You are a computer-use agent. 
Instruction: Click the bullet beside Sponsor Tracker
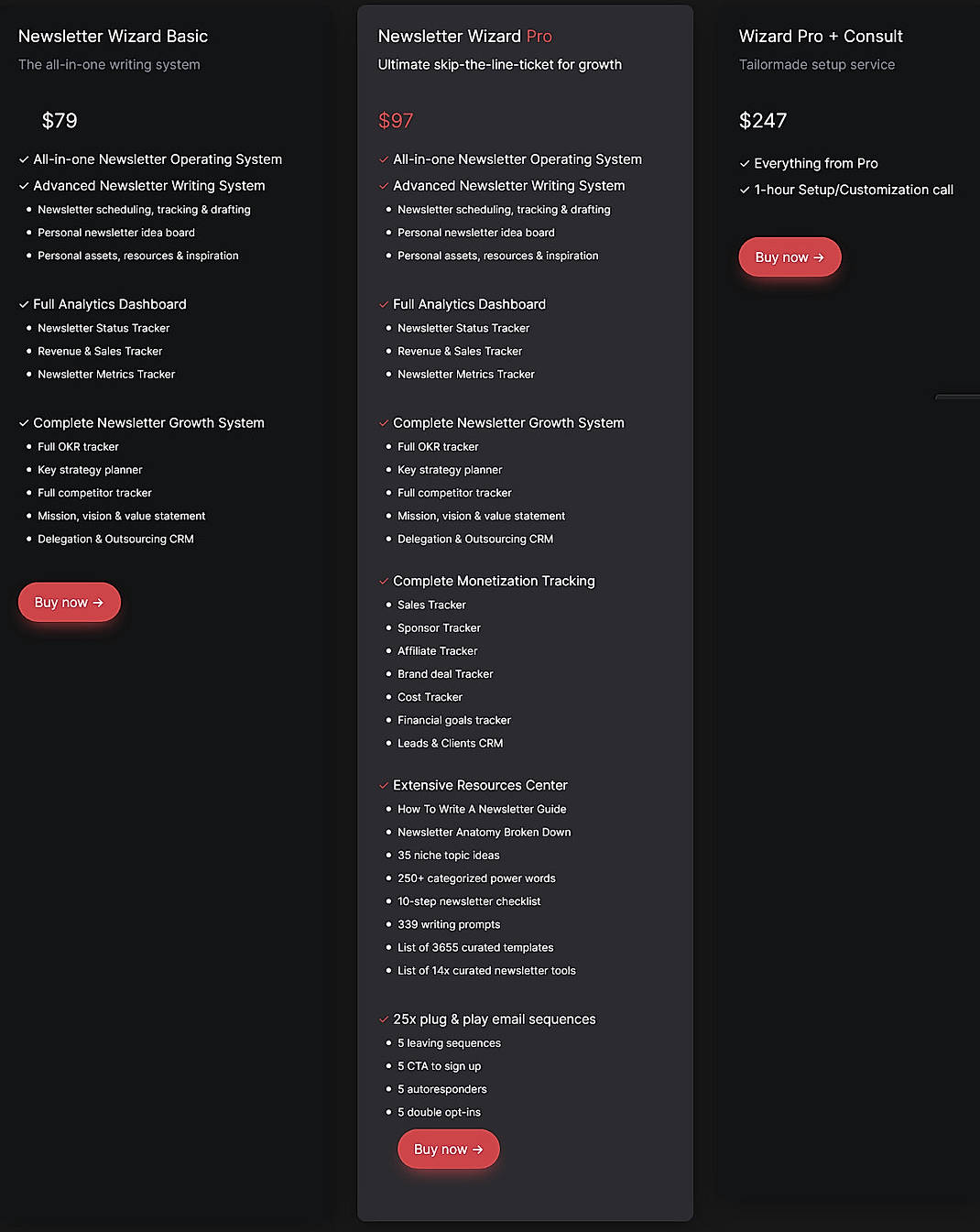[x=389, y=627]
